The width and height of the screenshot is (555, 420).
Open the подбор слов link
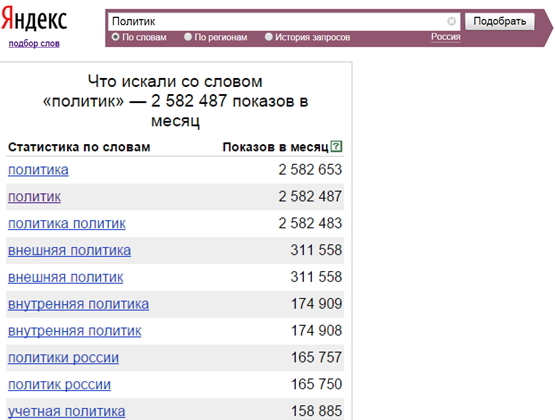(34, 44)
